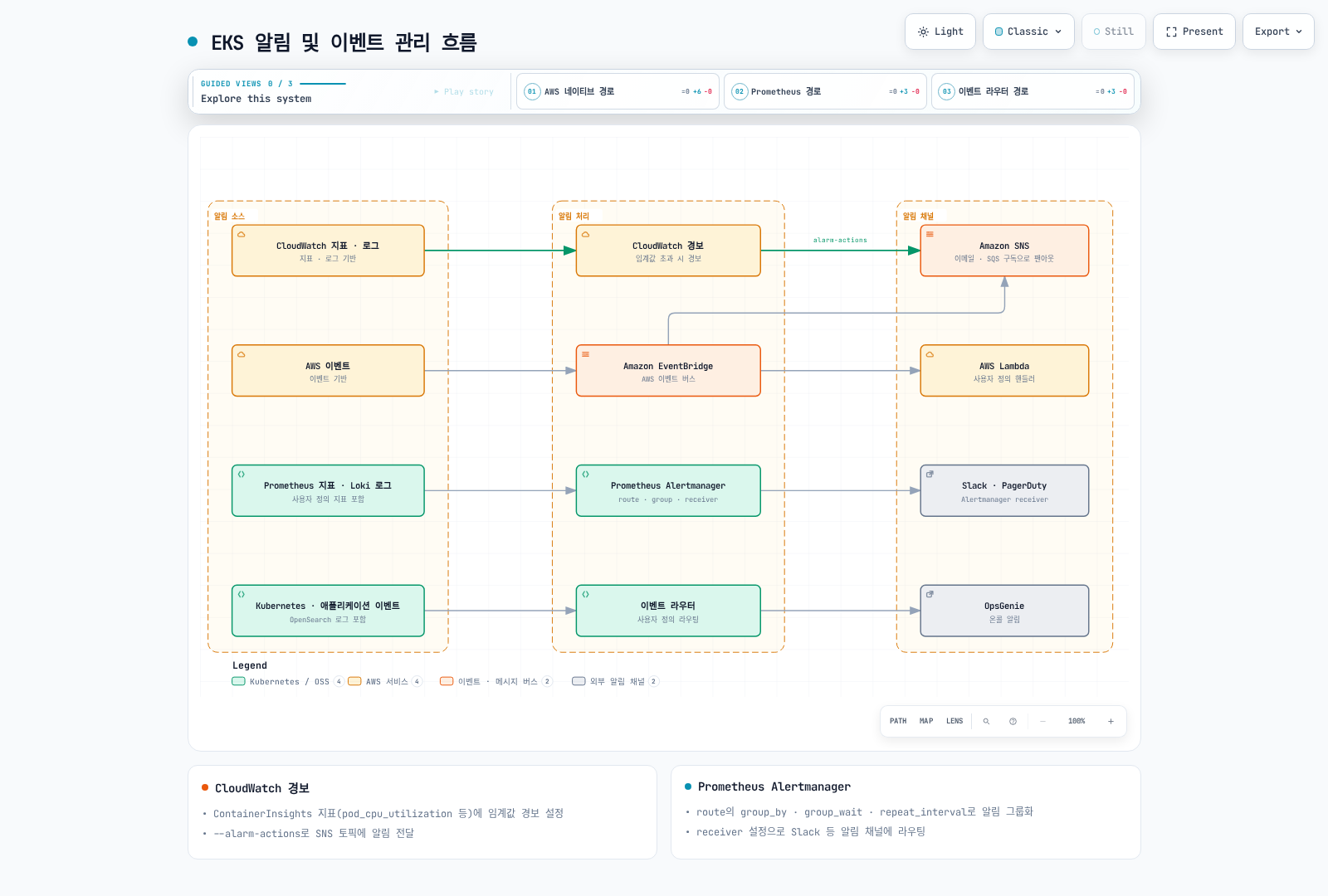Toggle Kubernetes / OSS legend filter
1328x896 pixels.
[288, 682]
